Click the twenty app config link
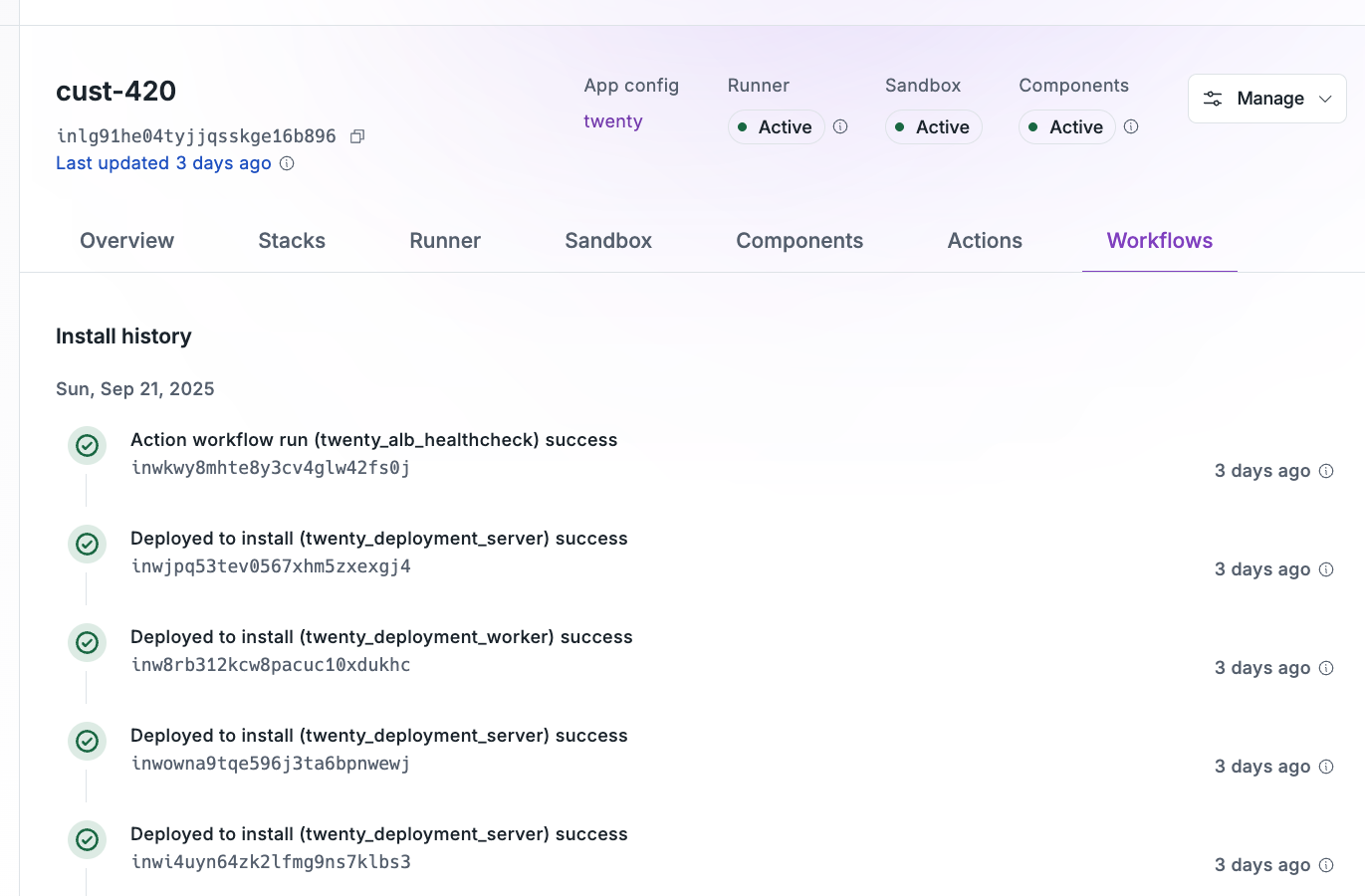Image resolution: width=1365 pixels, height=896 pixels. (612, 120)
